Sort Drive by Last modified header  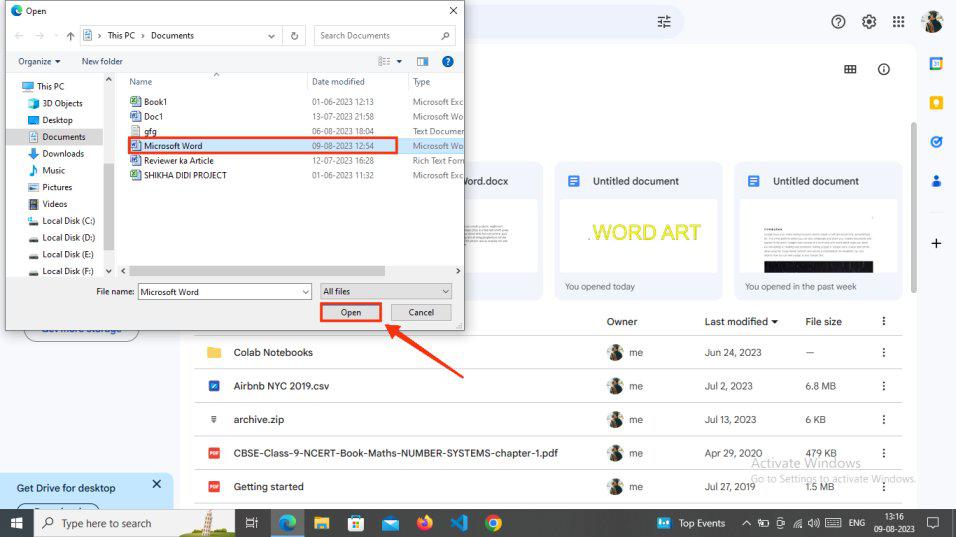(x=741, y=321)
